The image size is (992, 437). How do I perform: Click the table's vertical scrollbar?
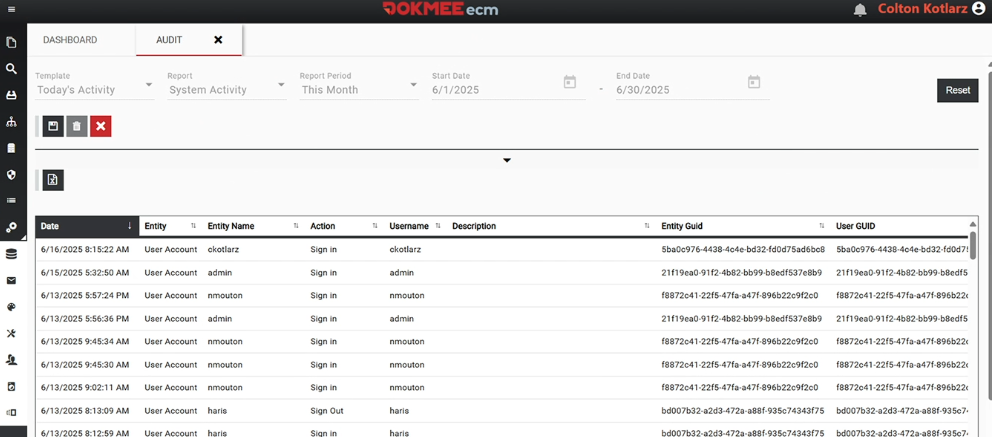point(973,245)
